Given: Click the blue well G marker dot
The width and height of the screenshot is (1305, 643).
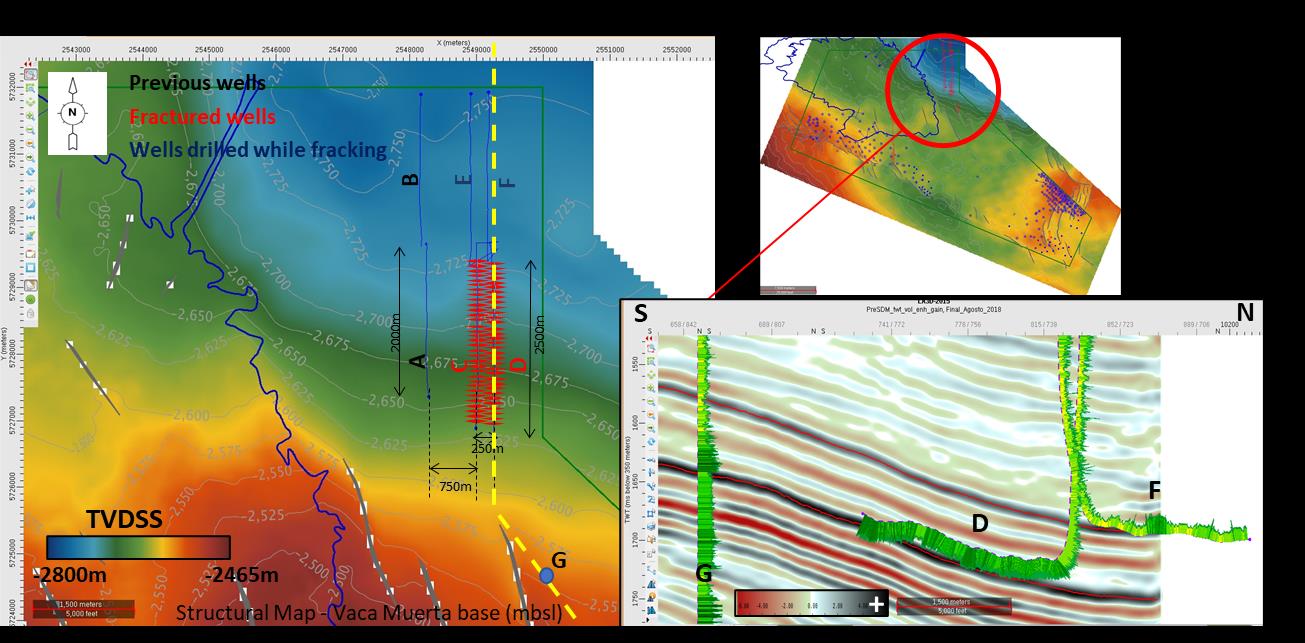Looking at the screenshot, I should (x=546, y=576).
